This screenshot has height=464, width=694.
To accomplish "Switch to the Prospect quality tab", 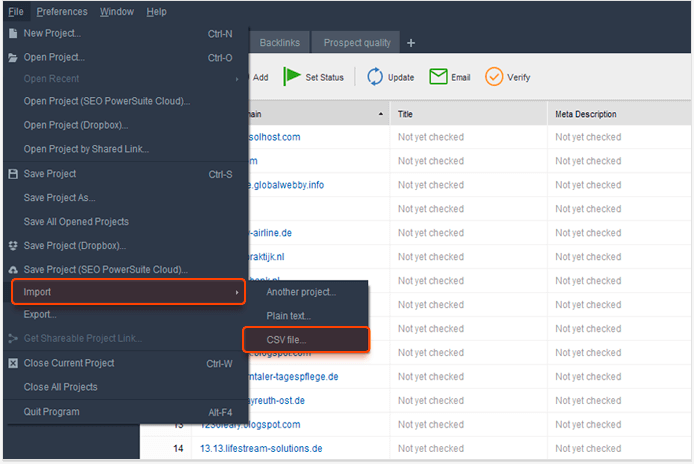I will point(356,43).
